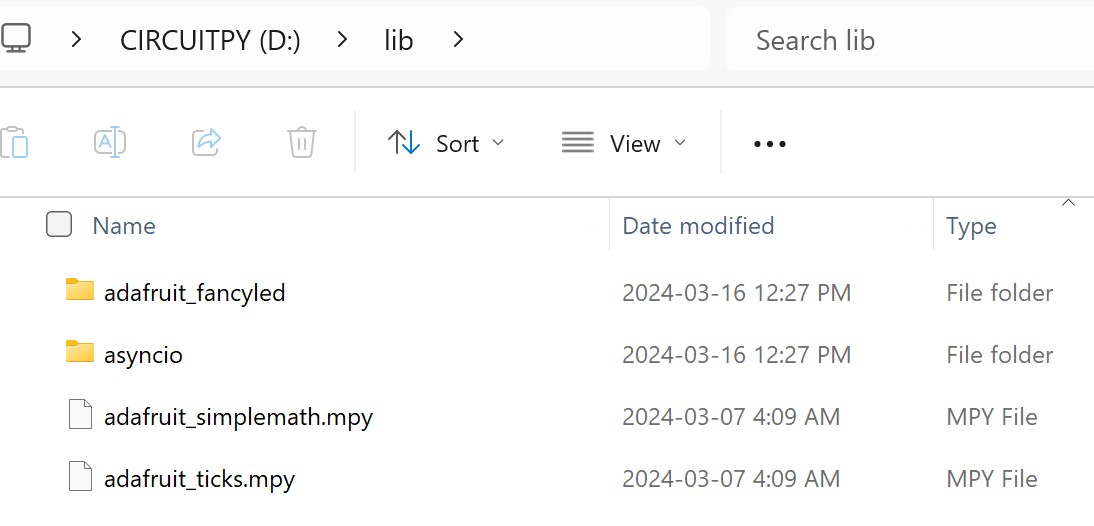Click the Share arrow icon
This screenshot has height=526, width=1094.
[x=206, y=142]
